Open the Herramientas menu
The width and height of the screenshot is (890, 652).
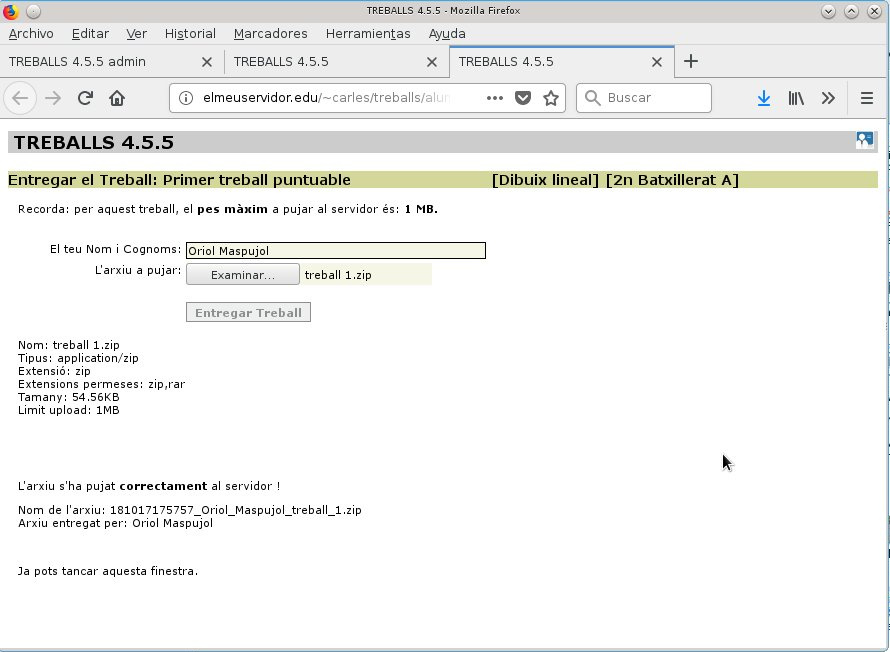click(368, 33)
